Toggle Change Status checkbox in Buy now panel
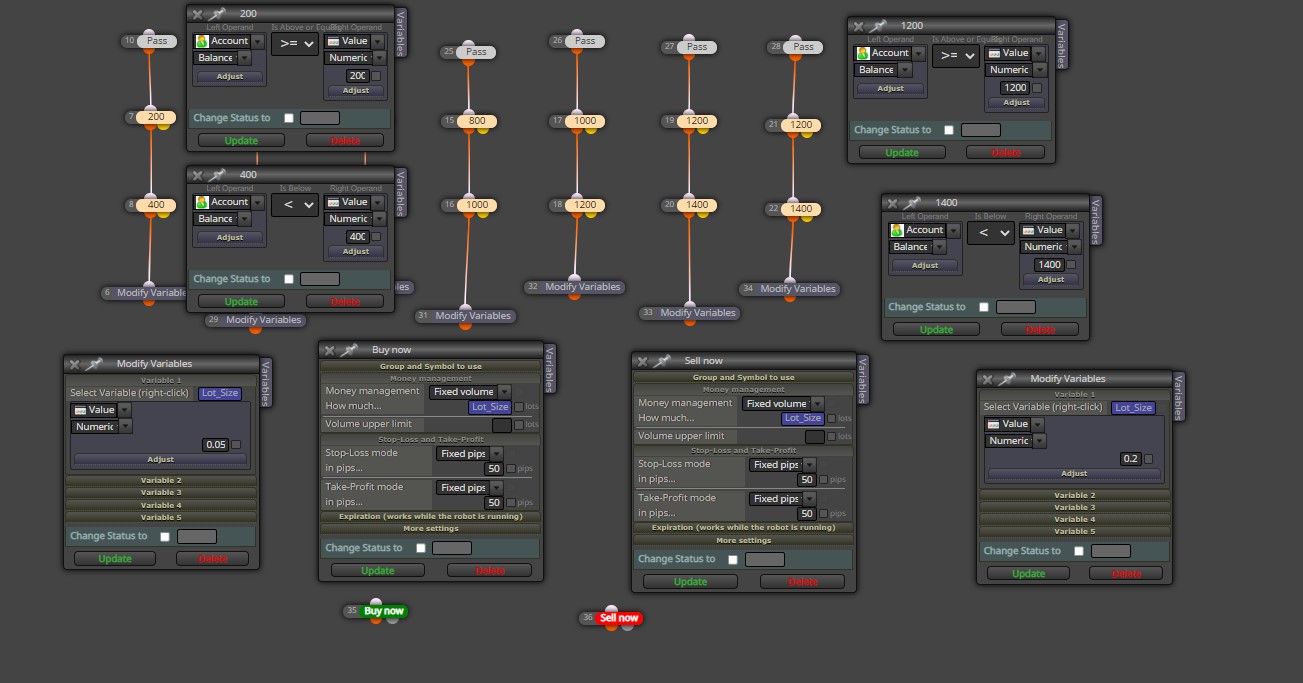1303x683 pixels. [x=420, y=548]
